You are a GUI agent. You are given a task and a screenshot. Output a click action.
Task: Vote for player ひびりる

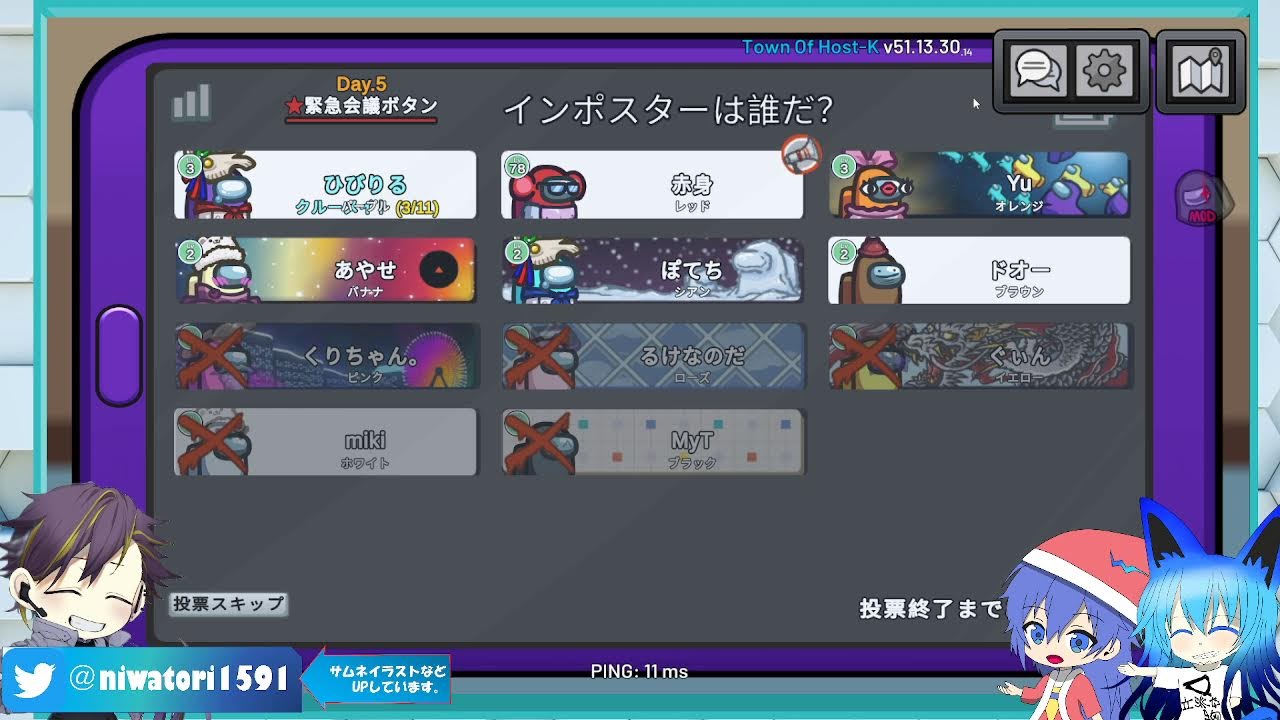(x=325, y=185)
